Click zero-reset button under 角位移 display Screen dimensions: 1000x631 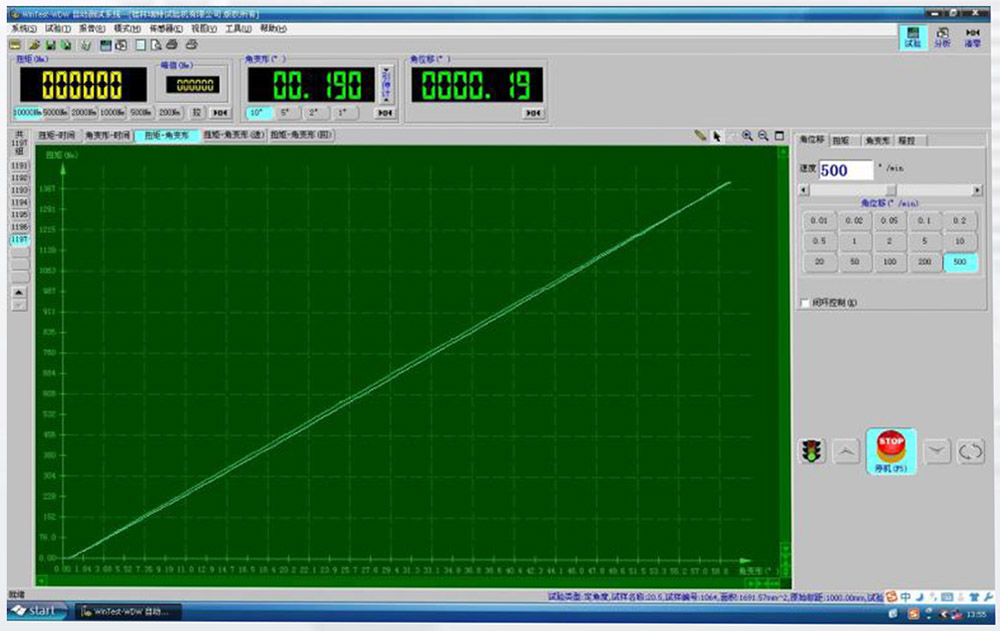pos(533,113)
